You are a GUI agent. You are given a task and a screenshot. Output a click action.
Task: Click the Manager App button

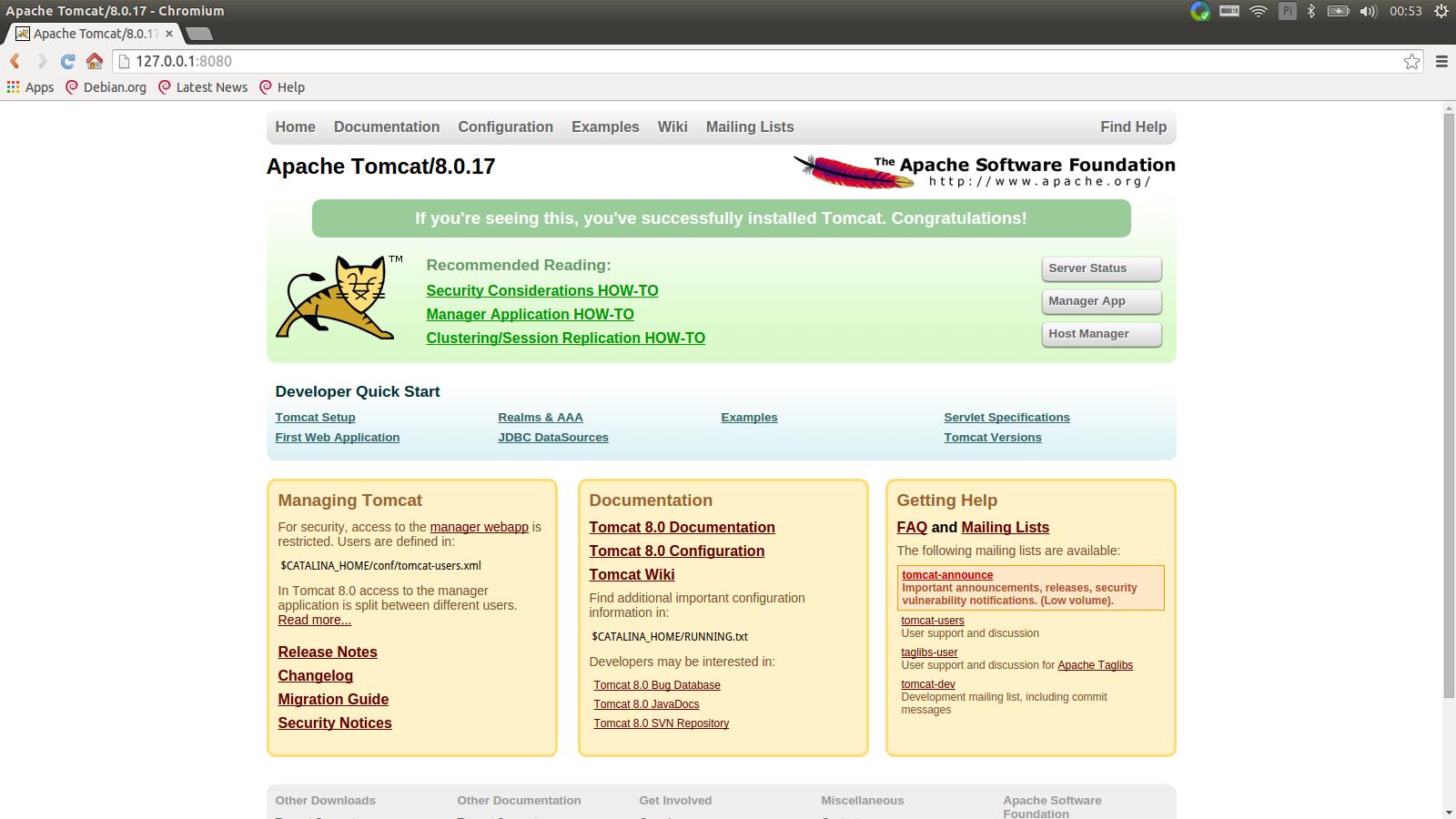point(1101,301)
